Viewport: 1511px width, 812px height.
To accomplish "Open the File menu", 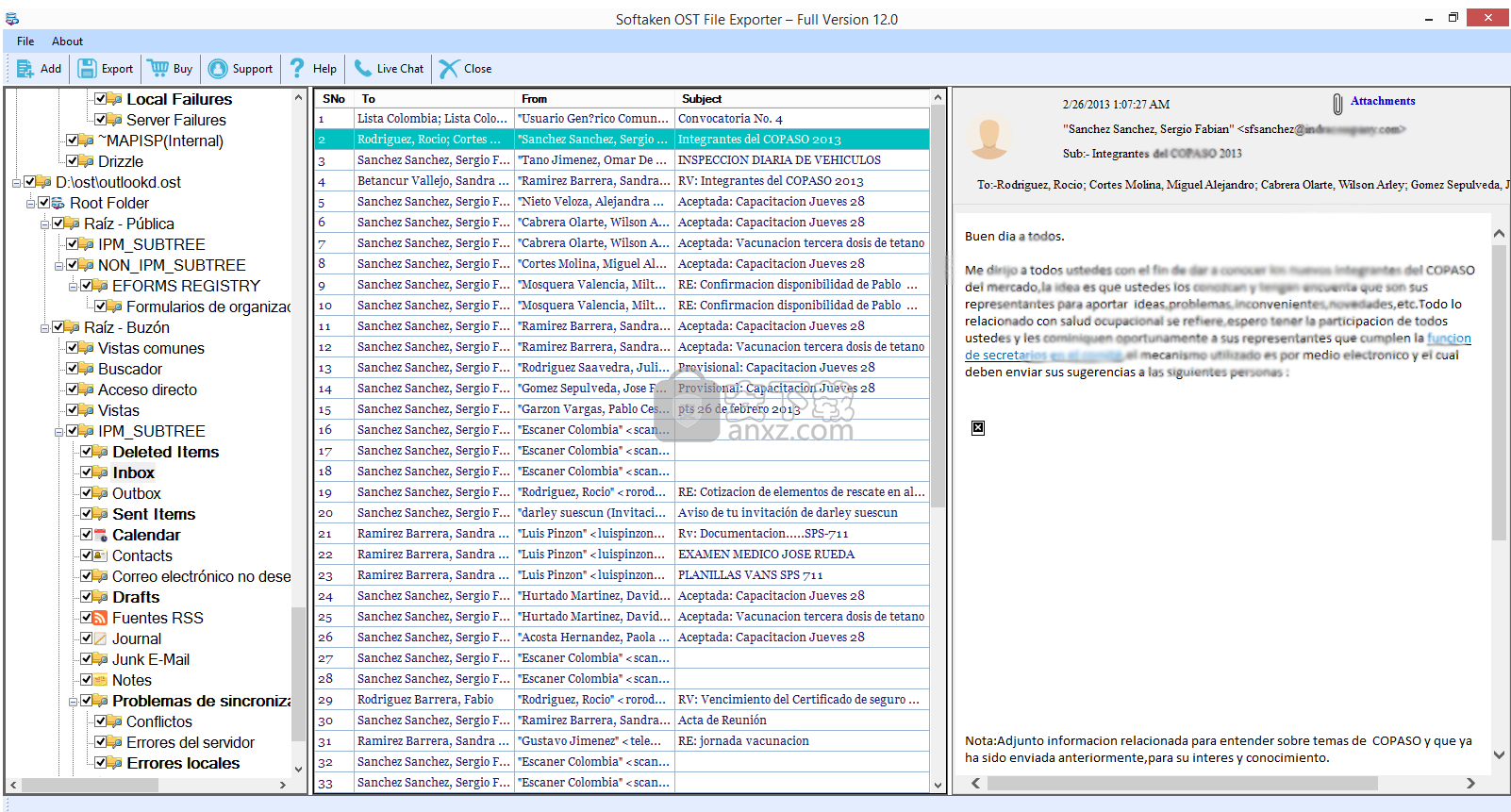I will (x=25, y=41).
